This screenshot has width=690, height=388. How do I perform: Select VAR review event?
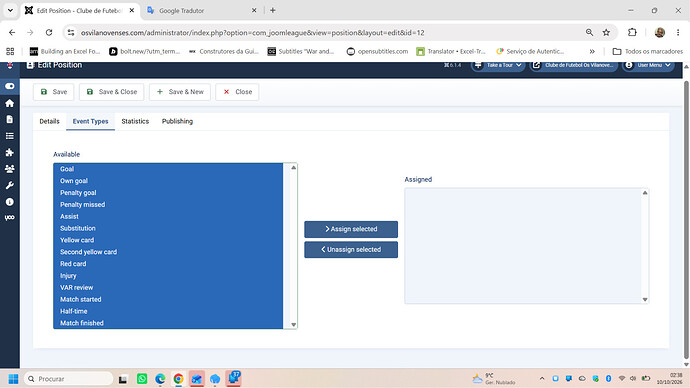click(x=168, y=288)
